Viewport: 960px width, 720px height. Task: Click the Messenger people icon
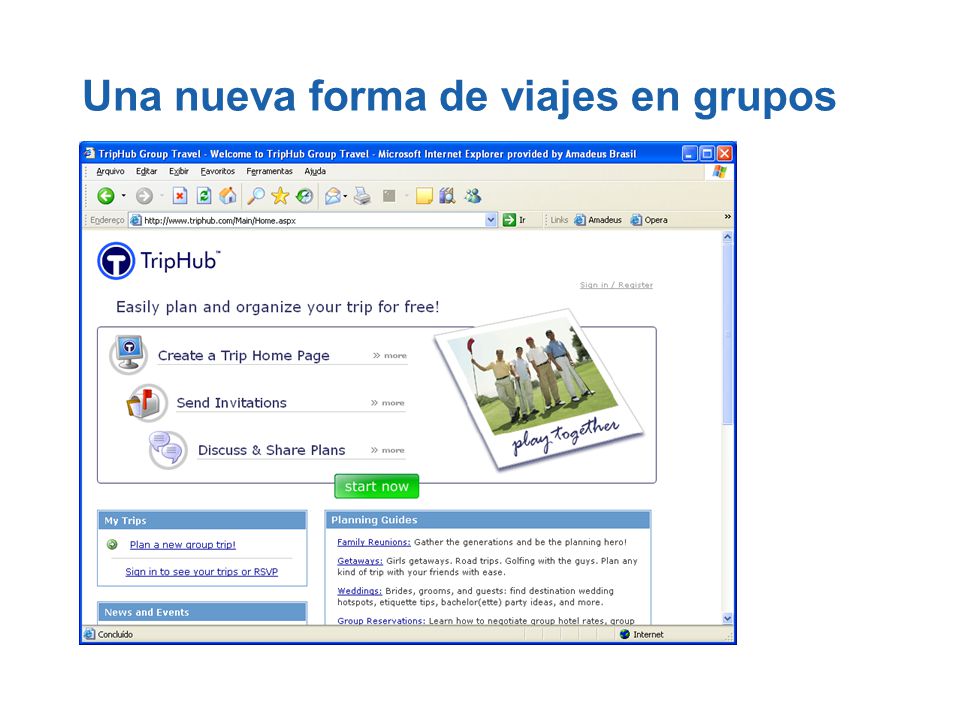point(473,196)
